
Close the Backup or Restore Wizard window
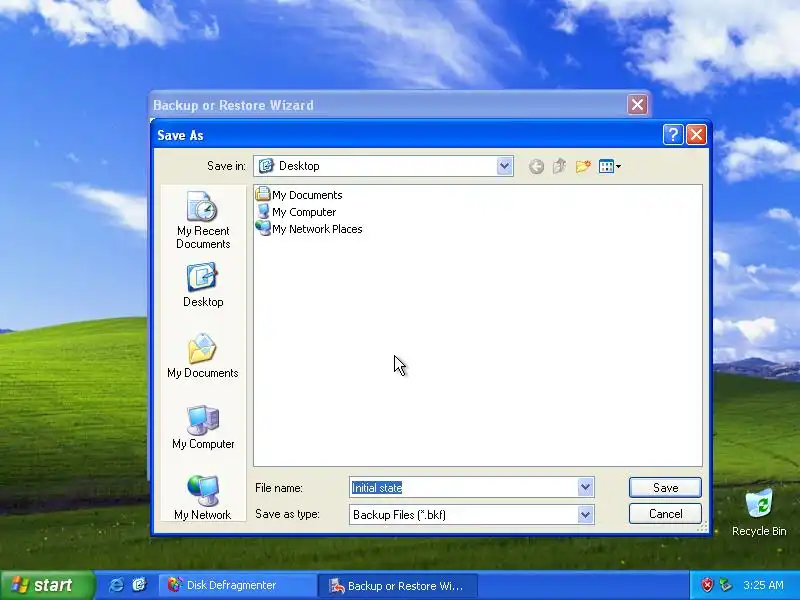pos(637,105)
